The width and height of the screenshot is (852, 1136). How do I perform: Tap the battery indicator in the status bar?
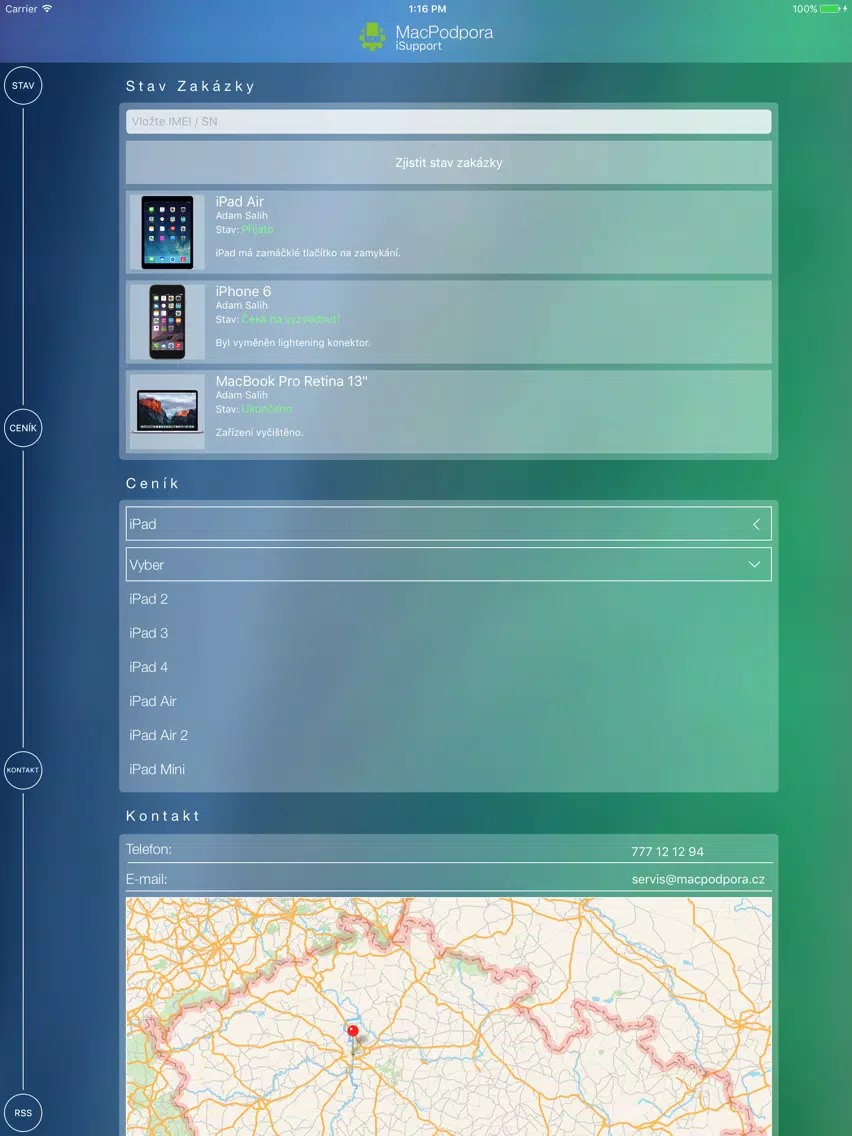point(832,9)
